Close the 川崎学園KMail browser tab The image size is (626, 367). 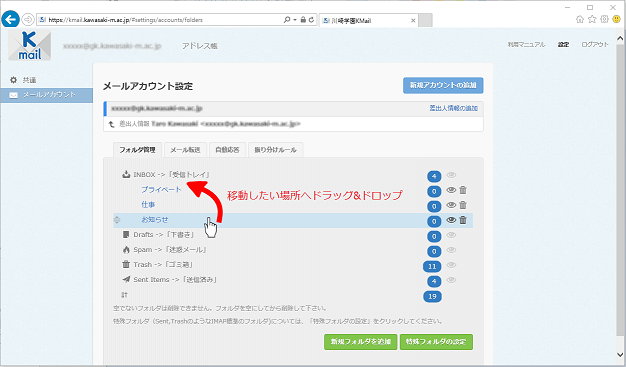coord(413,20)
